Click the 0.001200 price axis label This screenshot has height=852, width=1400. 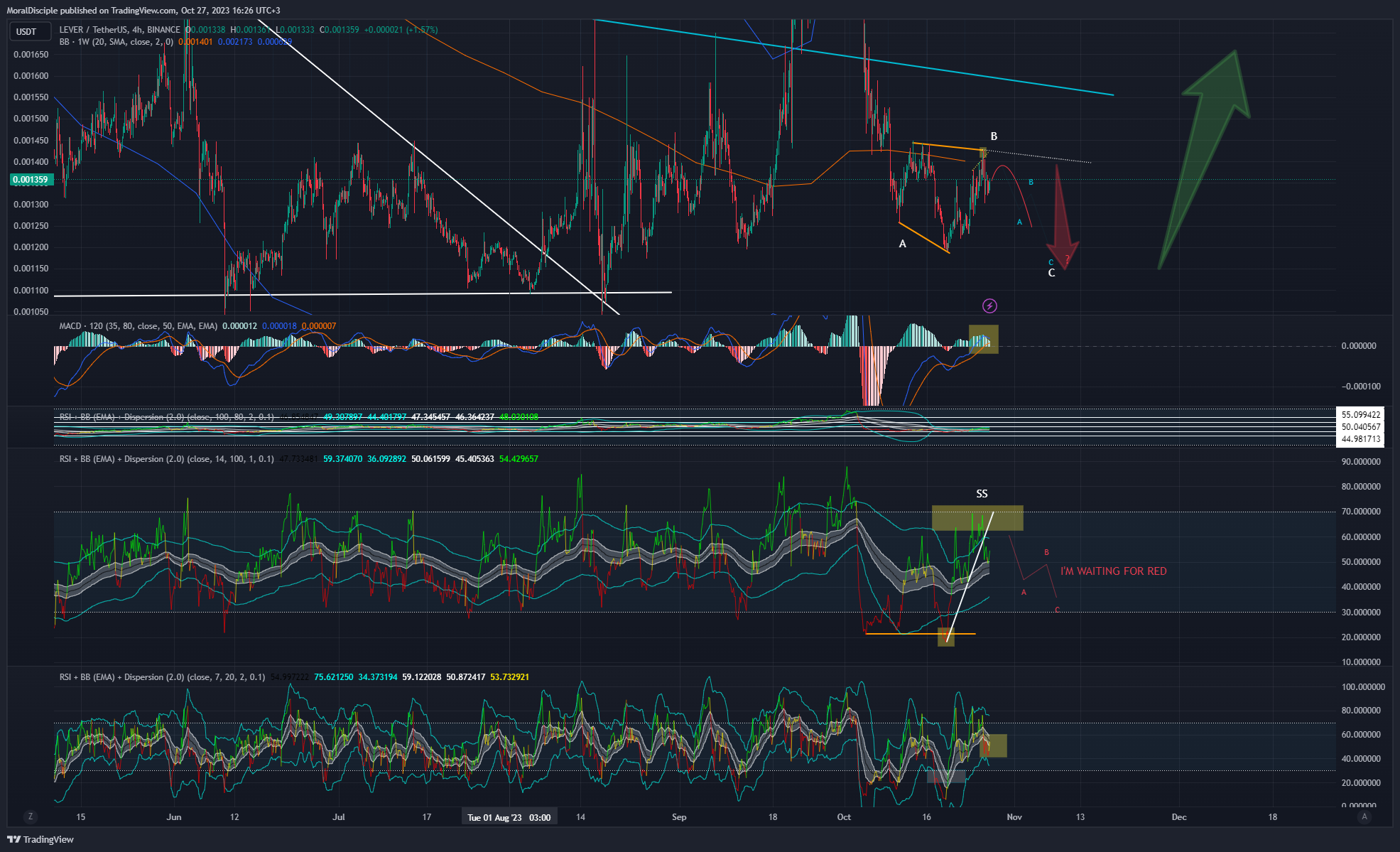(31, 247)
